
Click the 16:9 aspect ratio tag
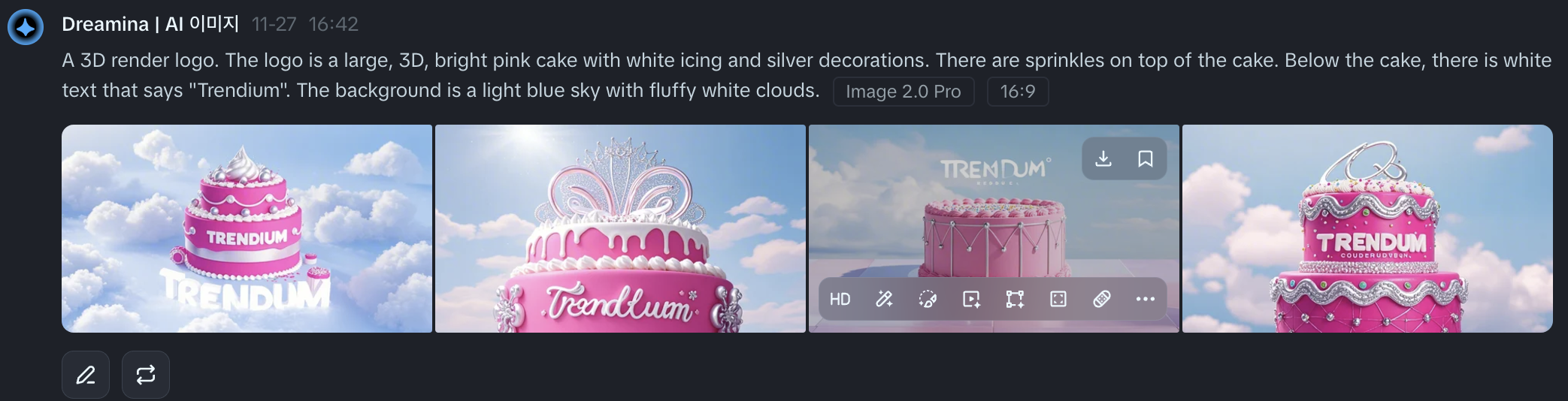[x=1018, y=92]
